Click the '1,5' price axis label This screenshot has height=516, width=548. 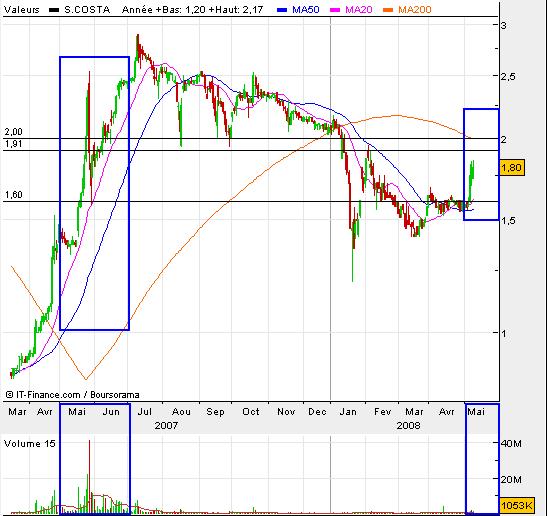pos(508,221)
